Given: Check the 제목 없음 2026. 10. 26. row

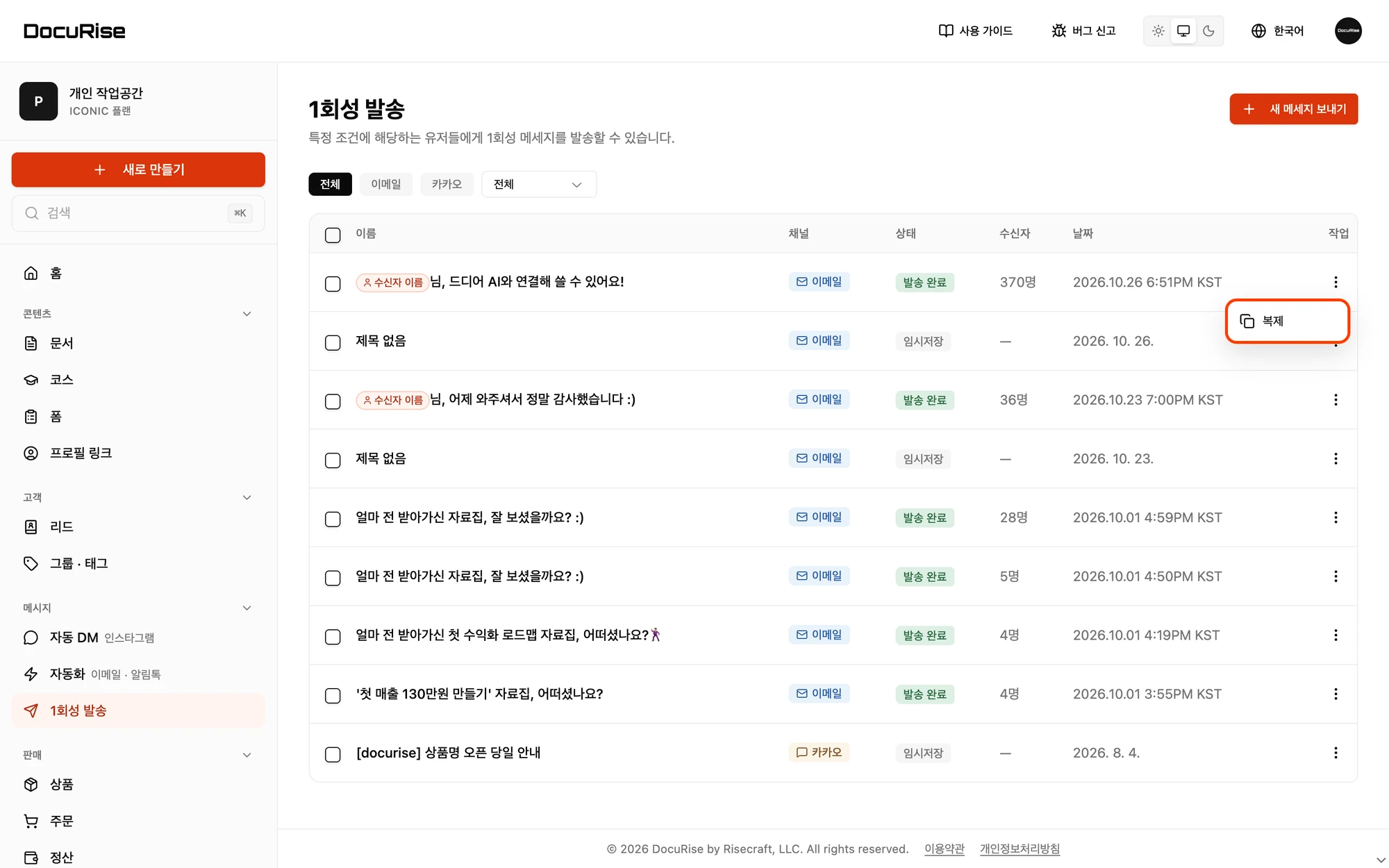Looking at the screenshot, I should point(333,342).
